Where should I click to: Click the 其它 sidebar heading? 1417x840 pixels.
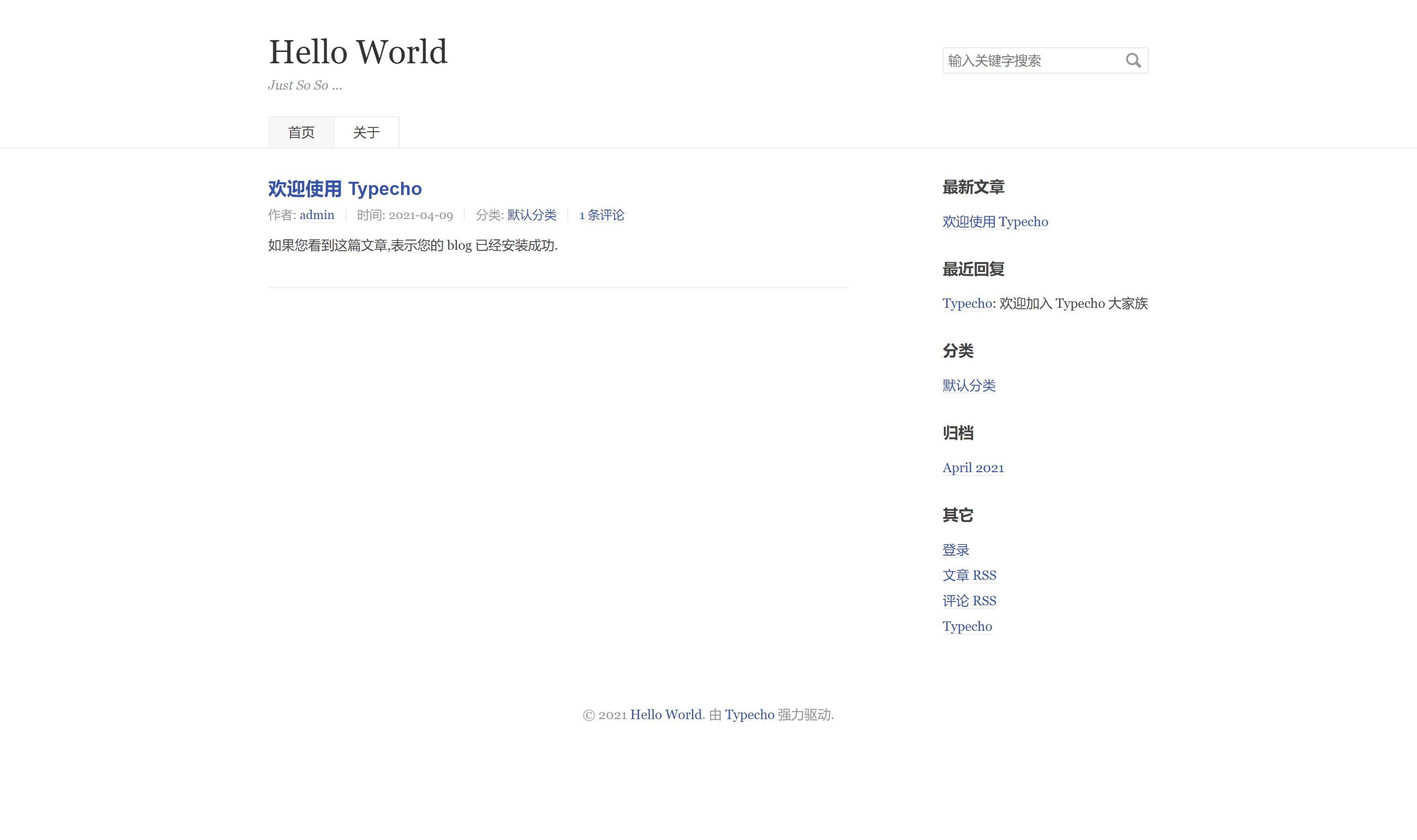pyautogui.click(x=958, y=515)
